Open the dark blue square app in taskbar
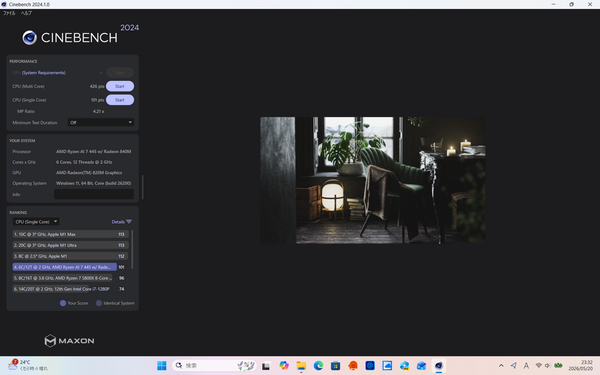600x375 pixels. [x=370, y=366]
